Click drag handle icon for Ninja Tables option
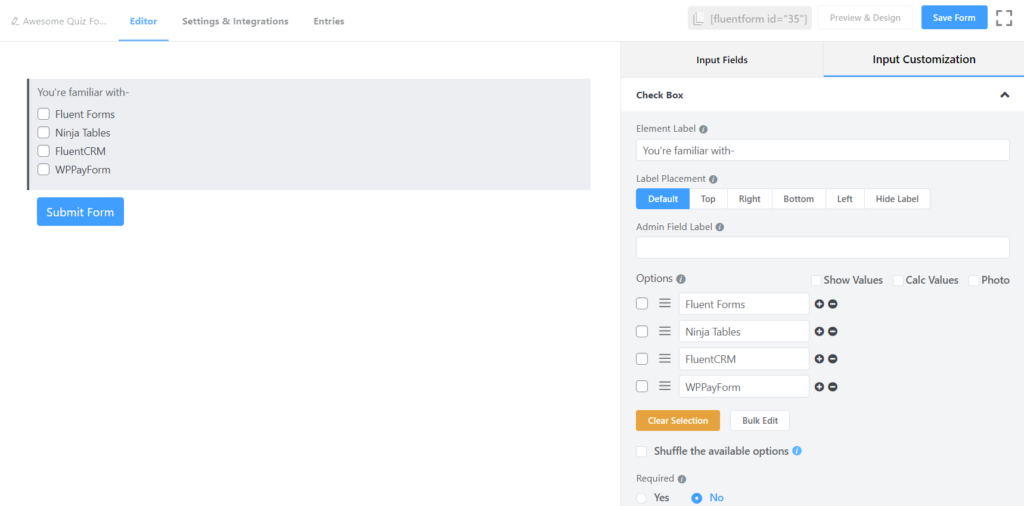 665,331
